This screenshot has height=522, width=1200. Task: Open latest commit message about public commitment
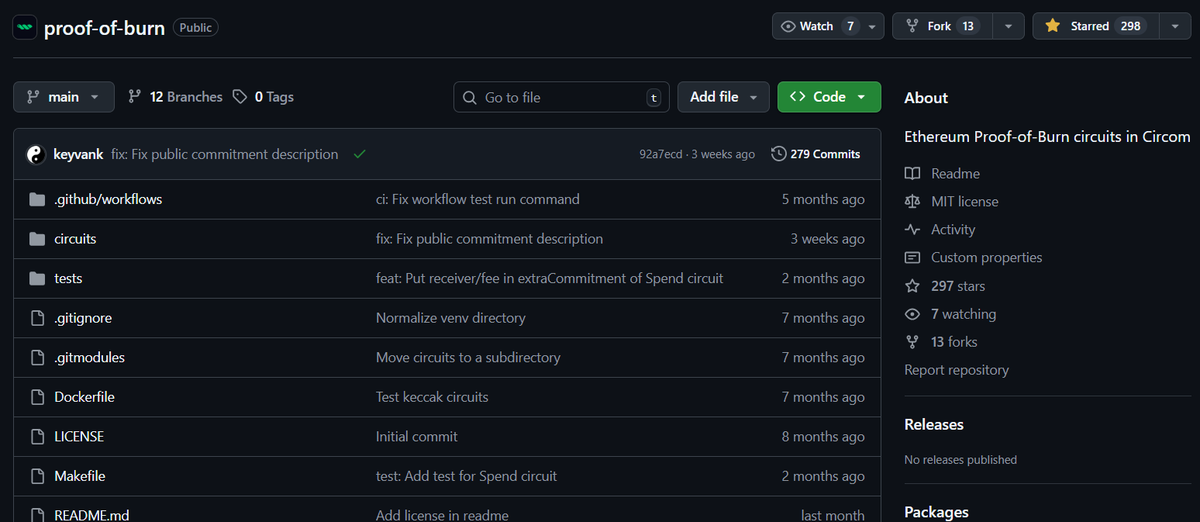point(225,154)
